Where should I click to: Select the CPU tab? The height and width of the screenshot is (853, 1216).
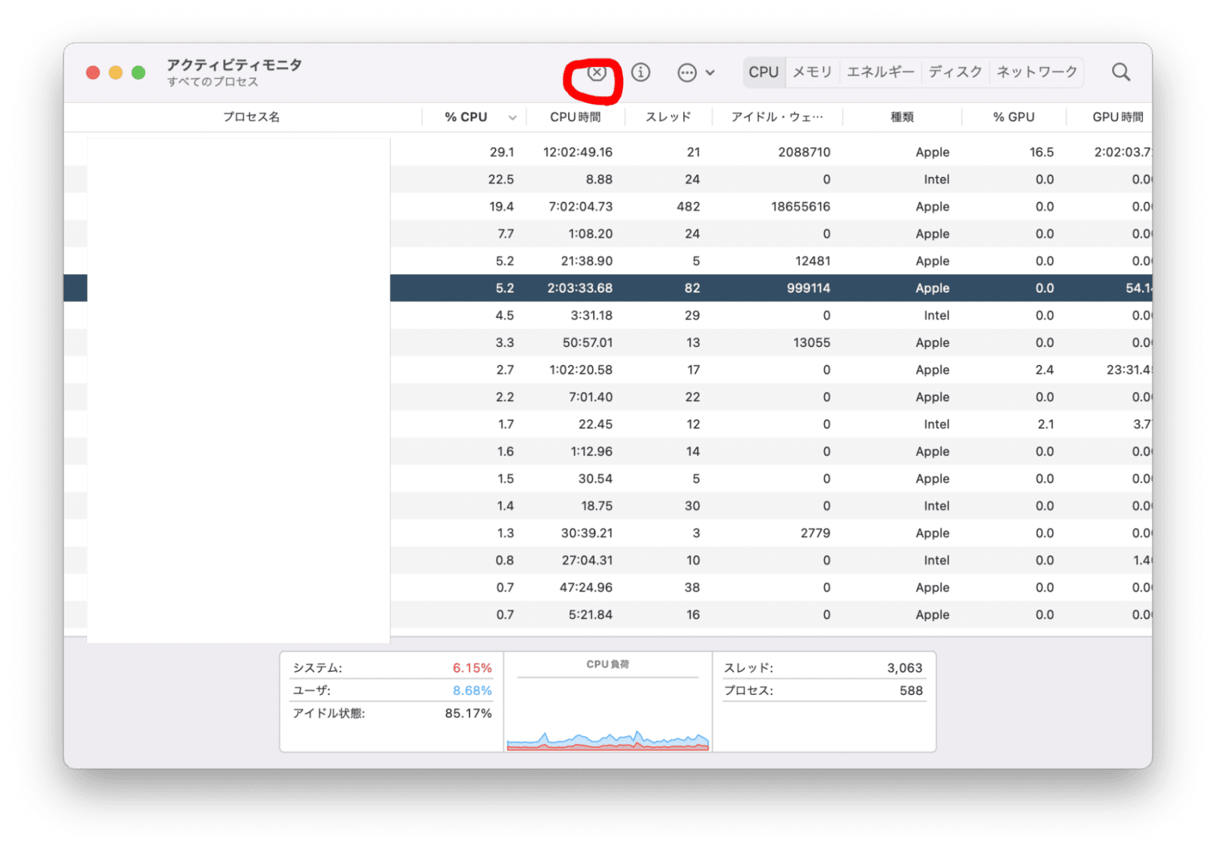(x=763, y=72)
